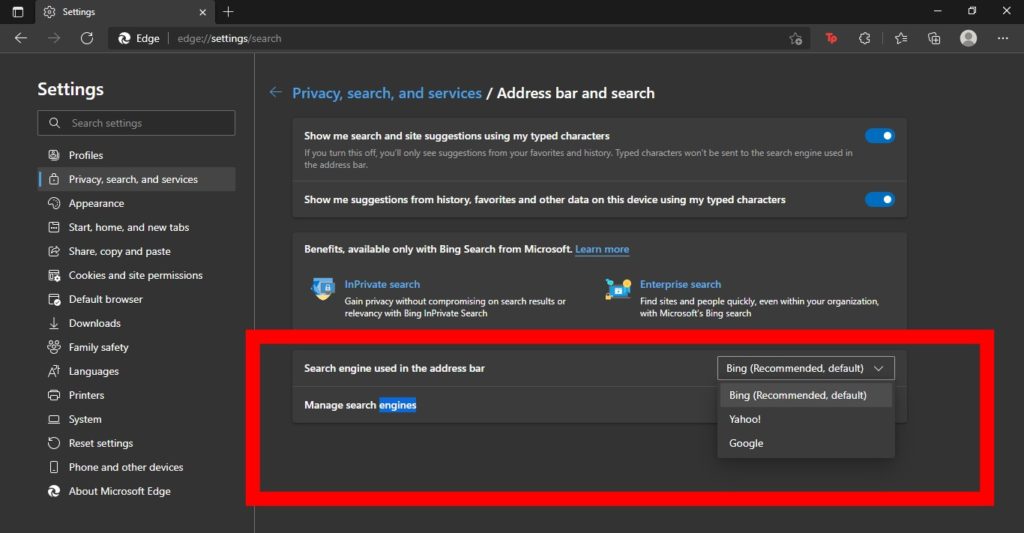
Task: Open Languages settings
Action: click(136, 371)
